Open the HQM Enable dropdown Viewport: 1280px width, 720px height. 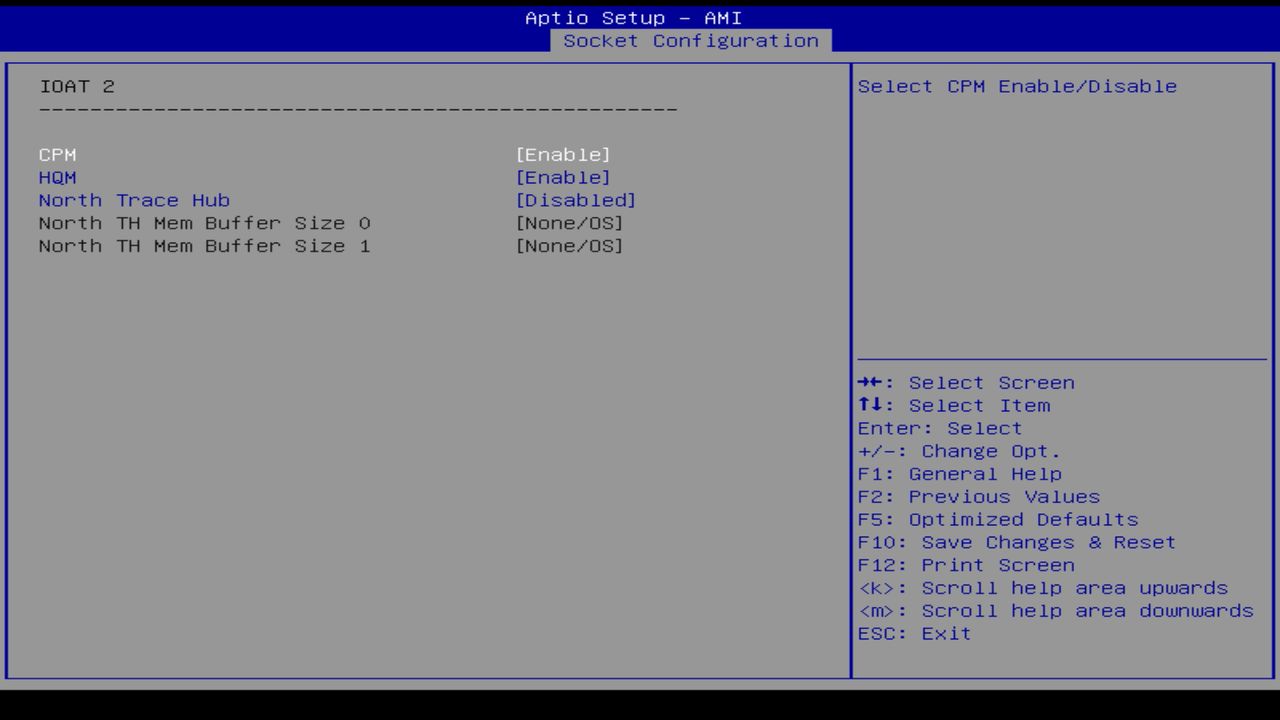coord(565,177)
